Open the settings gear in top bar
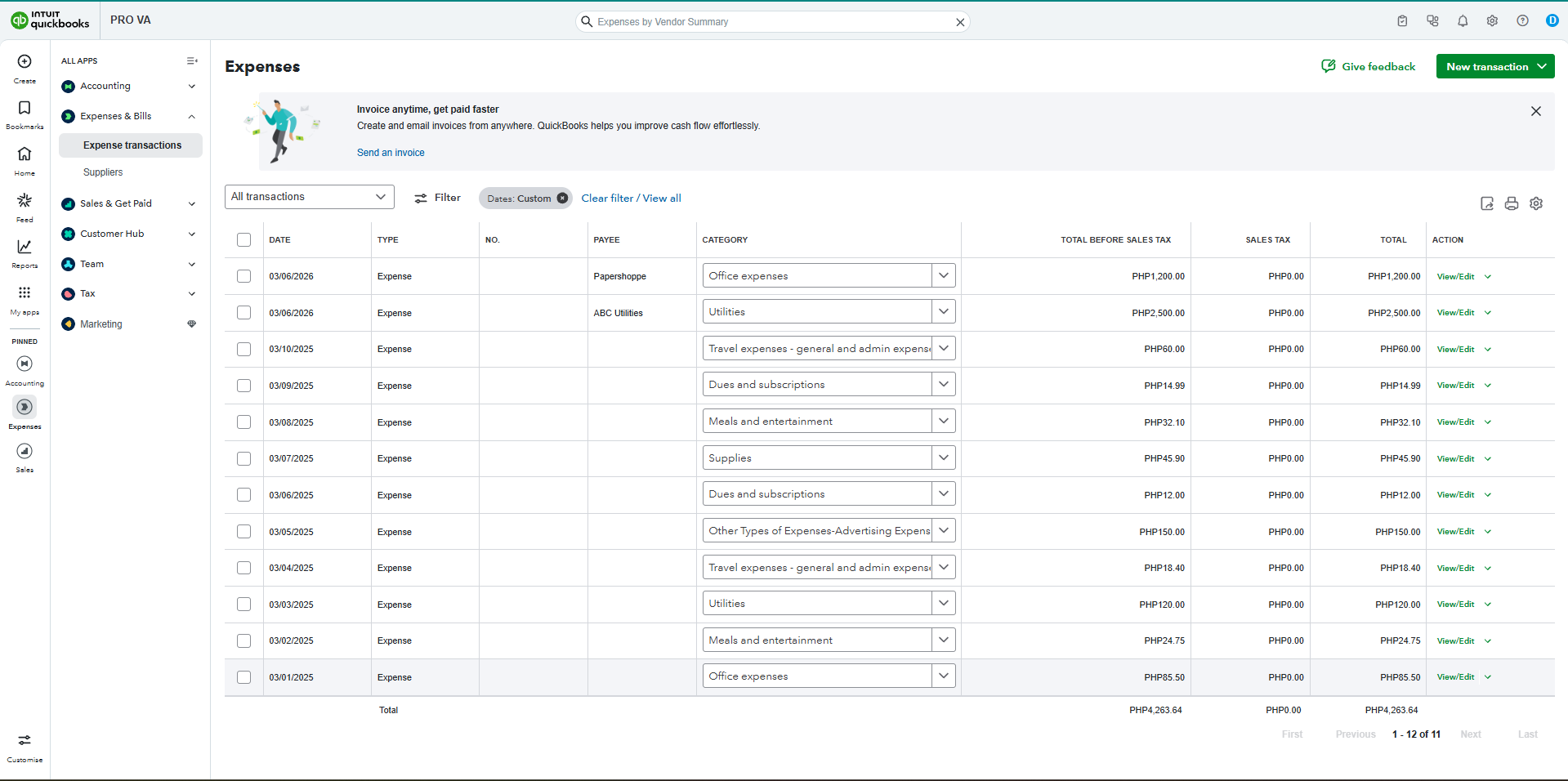Image resolution: width=1568 pixels, height=781 pixels. coord(1492,21)
